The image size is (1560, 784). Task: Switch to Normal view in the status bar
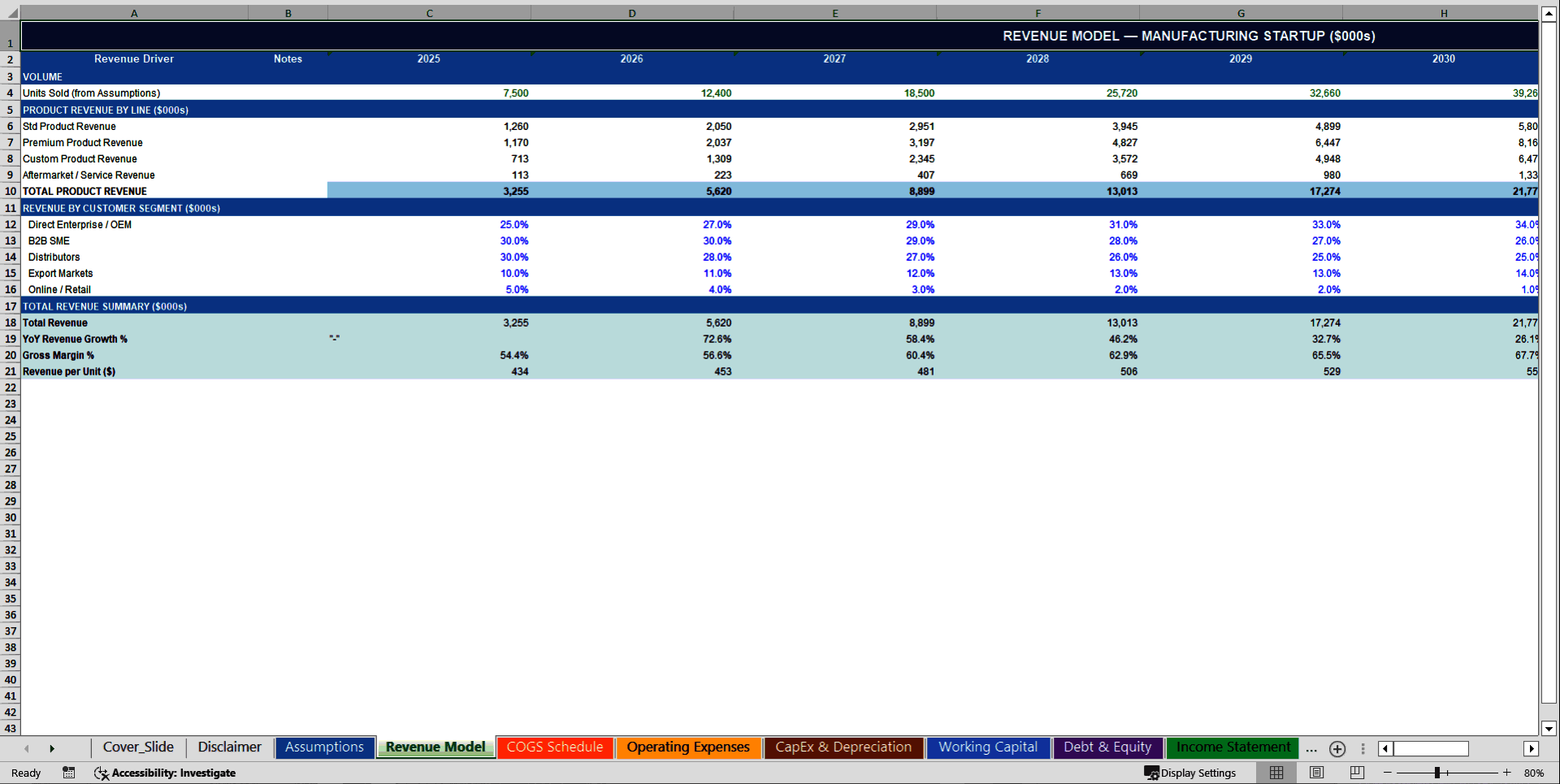[1276, 773]
